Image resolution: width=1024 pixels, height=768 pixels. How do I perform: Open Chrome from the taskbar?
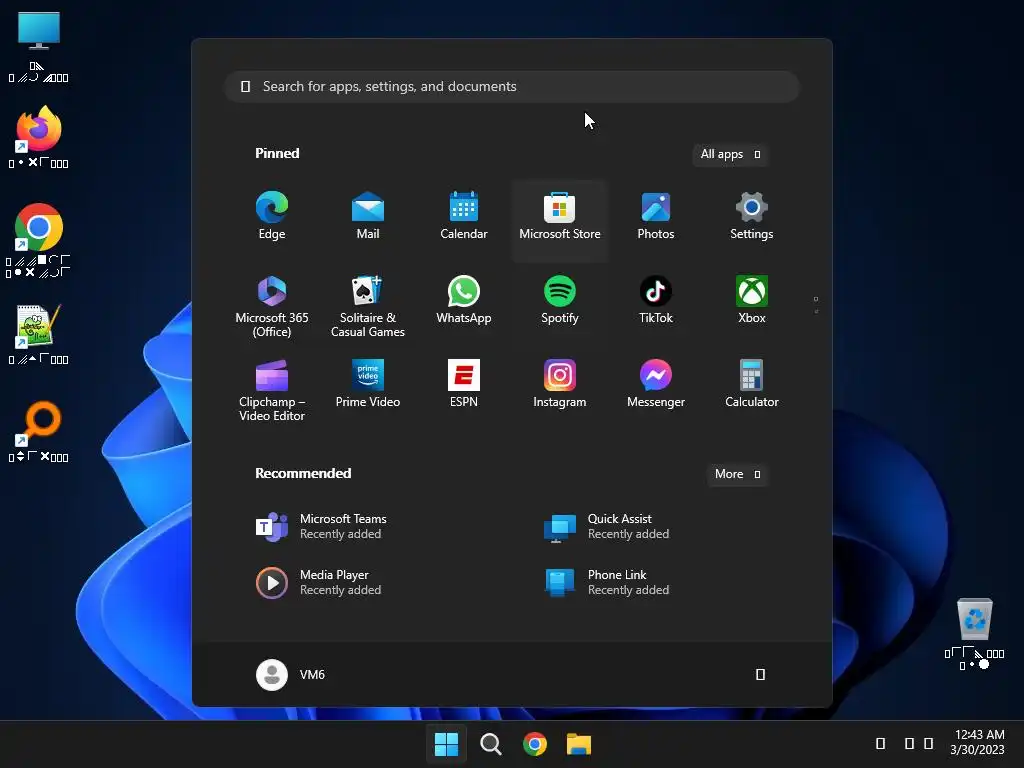point(535,744)
